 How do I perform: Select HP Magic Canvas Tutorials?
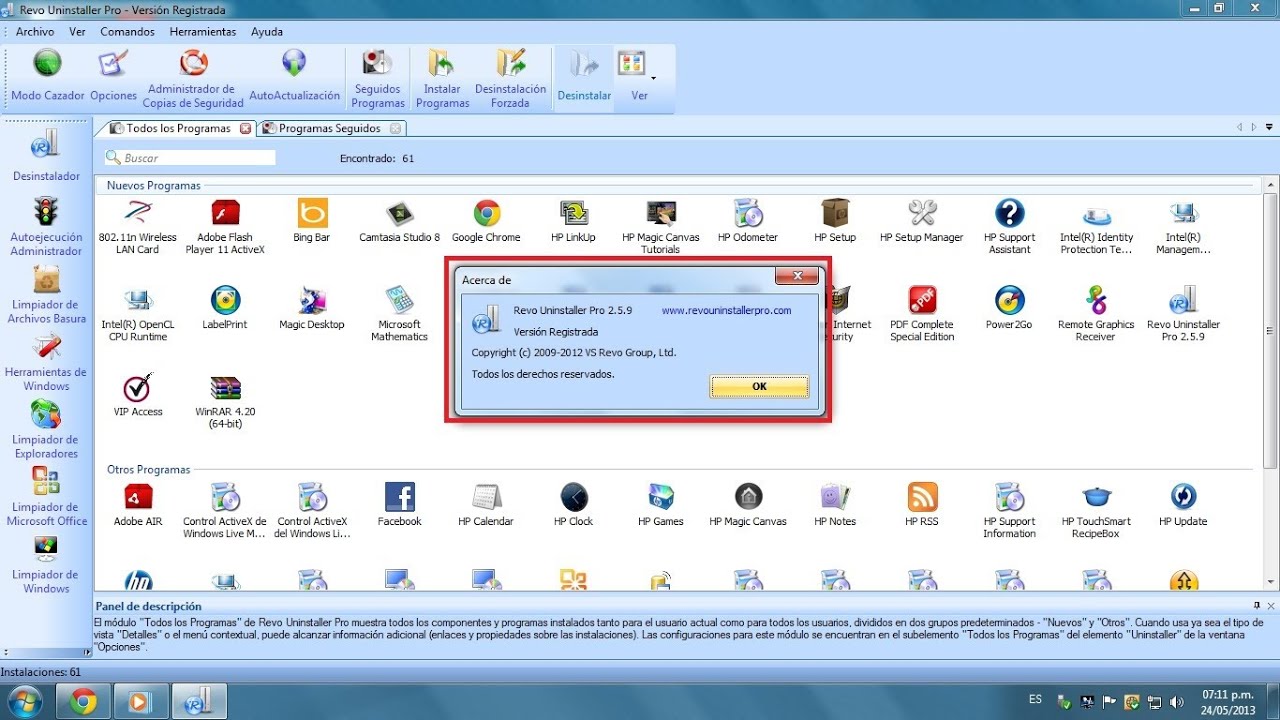point(661,226)
